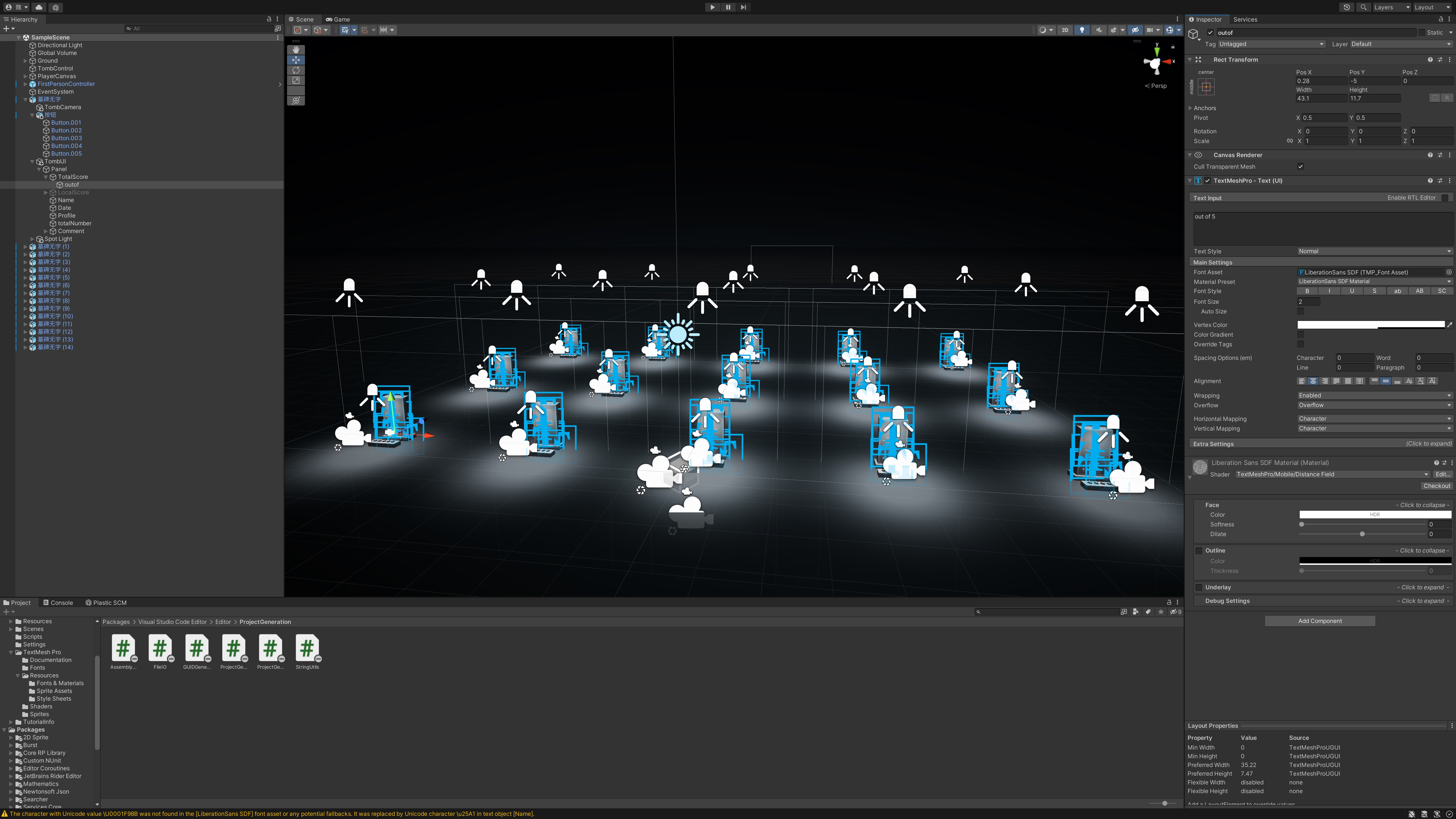Open the Console tab

coord(58,603)
